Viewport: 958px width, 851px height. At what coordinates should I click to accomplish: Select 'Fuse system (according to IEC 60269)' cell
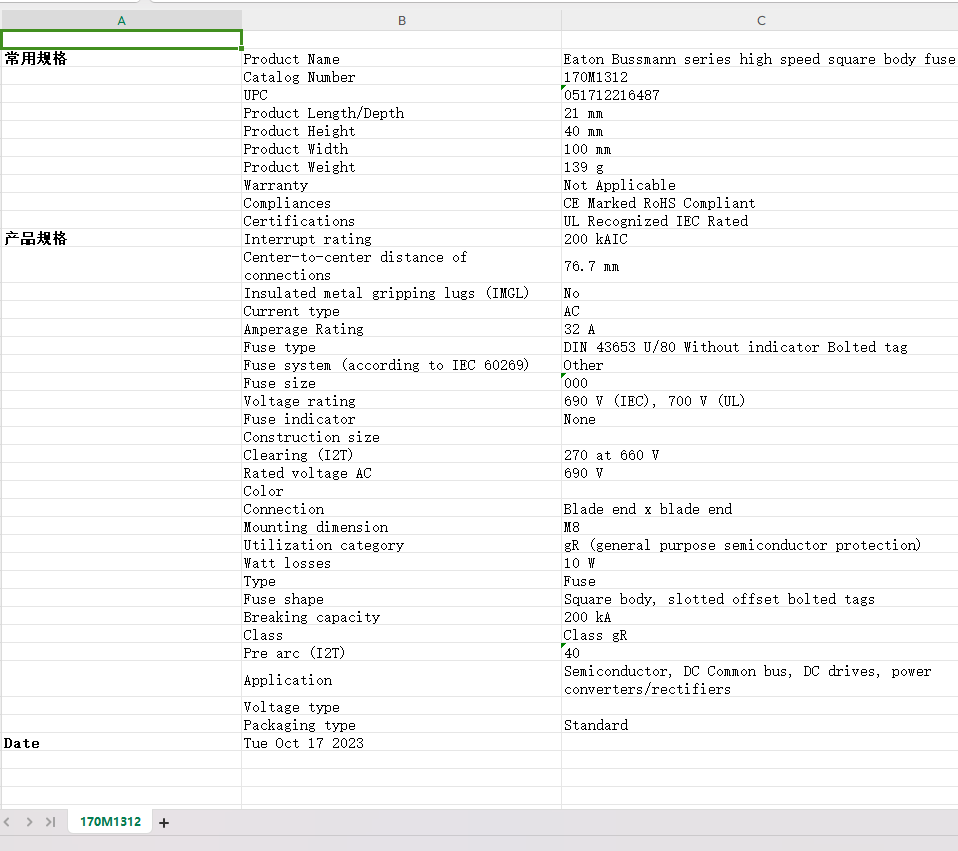point(401,365)
